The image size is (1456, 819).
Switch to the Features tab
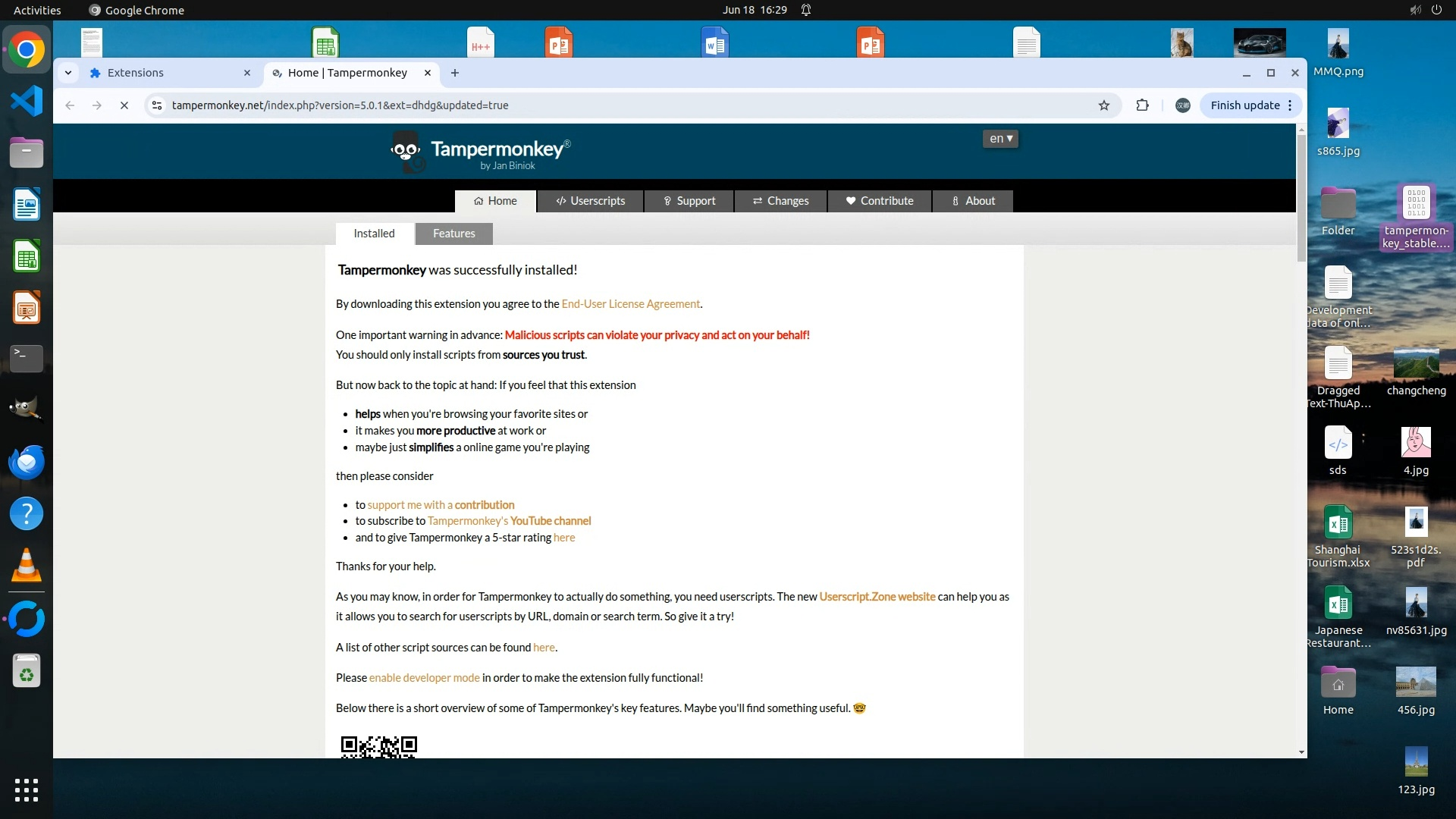point(453,234)
